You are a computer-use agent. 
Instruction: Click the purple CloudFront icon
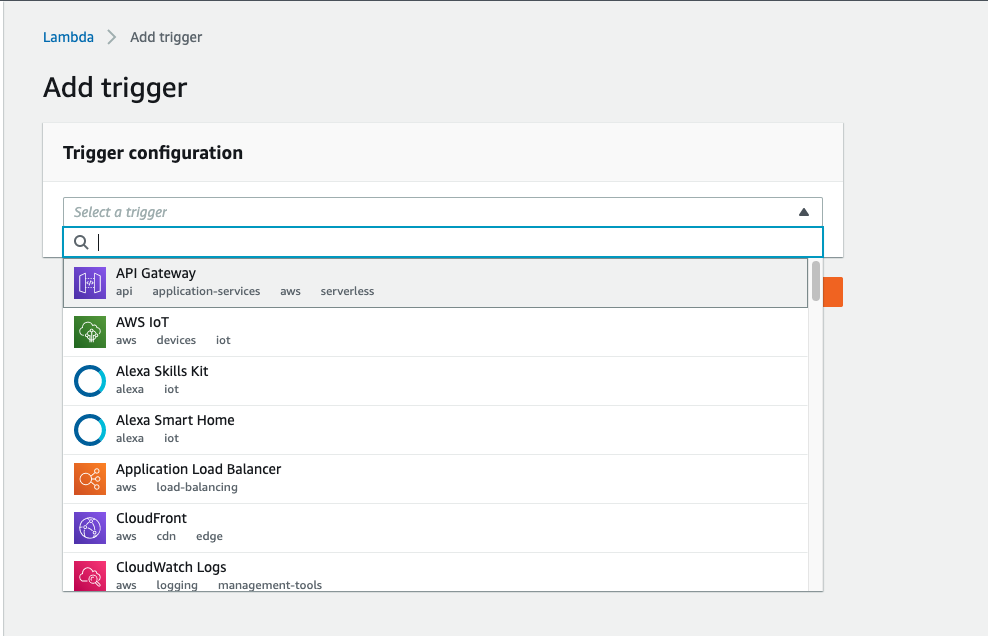click(90, 528)
